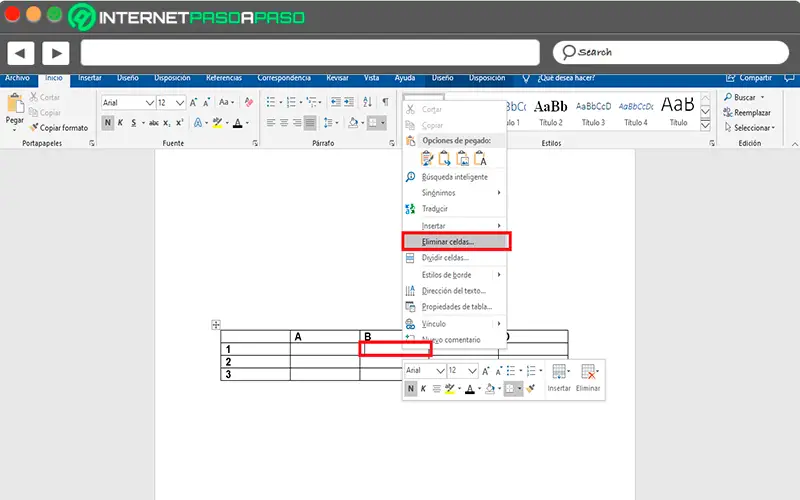
Task: Choose Búsqueda inteligente in context menu
Action: point(455,177)
